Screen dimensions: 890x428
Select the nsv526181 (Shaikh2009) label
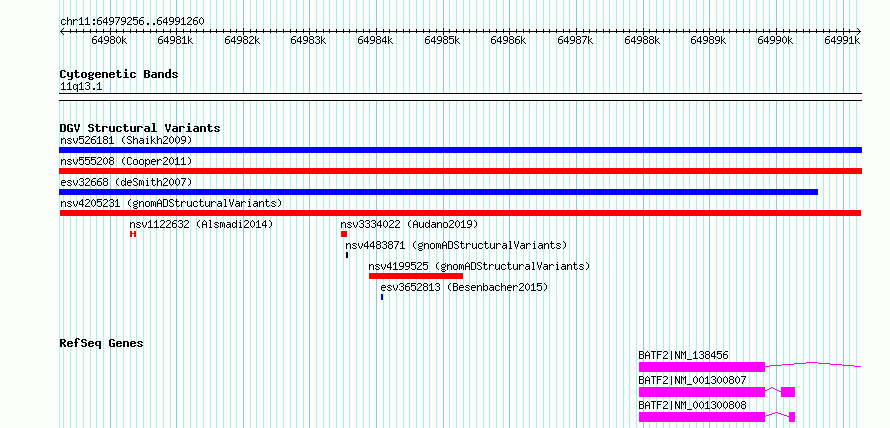pos(126,140)
